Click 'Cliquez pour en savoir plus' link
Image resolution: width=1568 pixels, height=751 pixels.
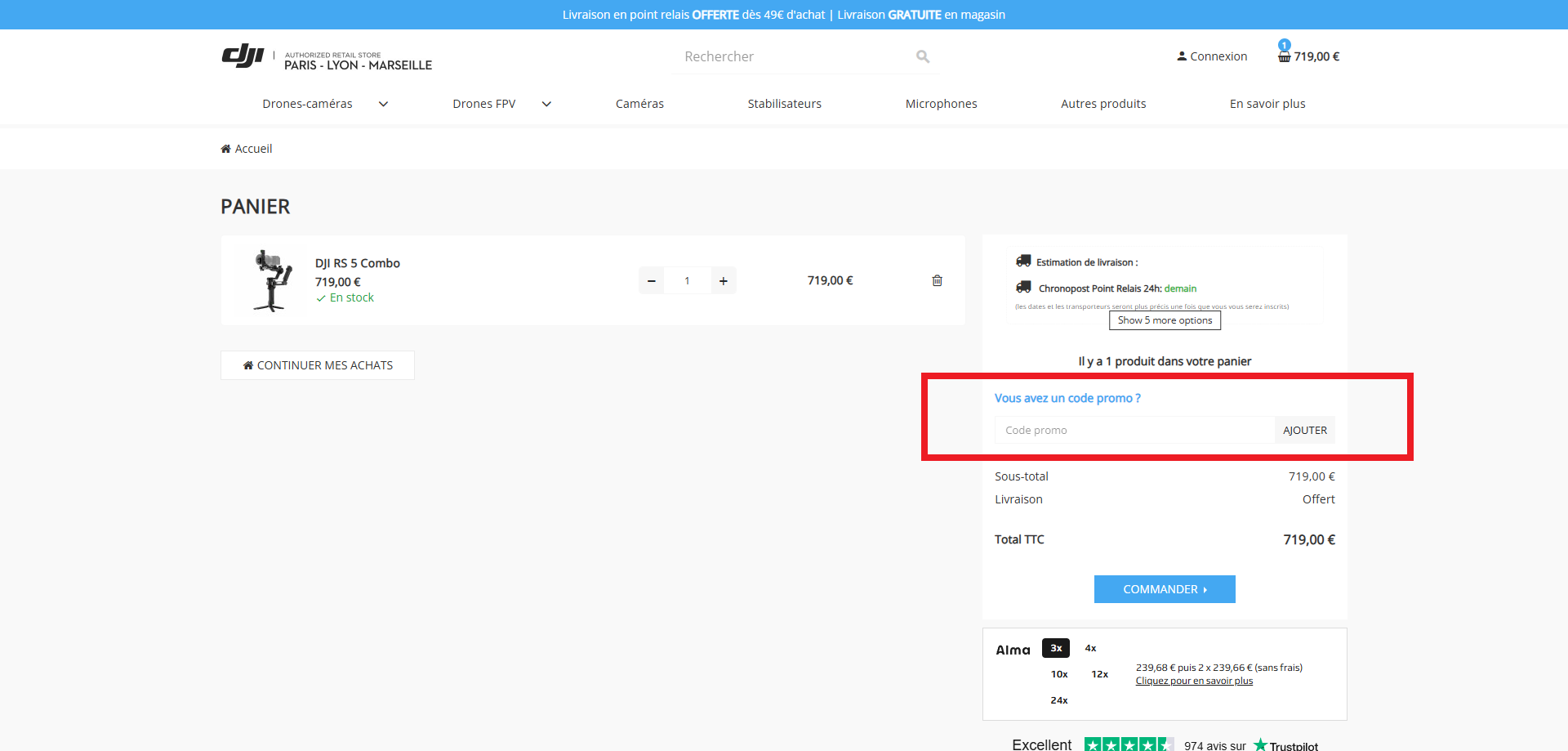point(1194,681)
